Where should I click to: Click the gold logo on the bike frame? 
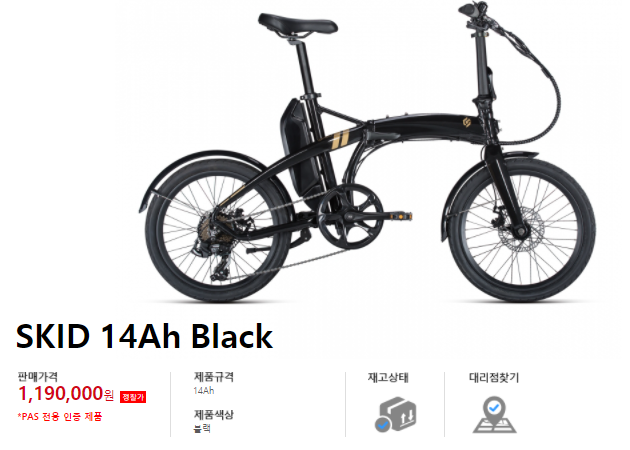pos(466,122)
